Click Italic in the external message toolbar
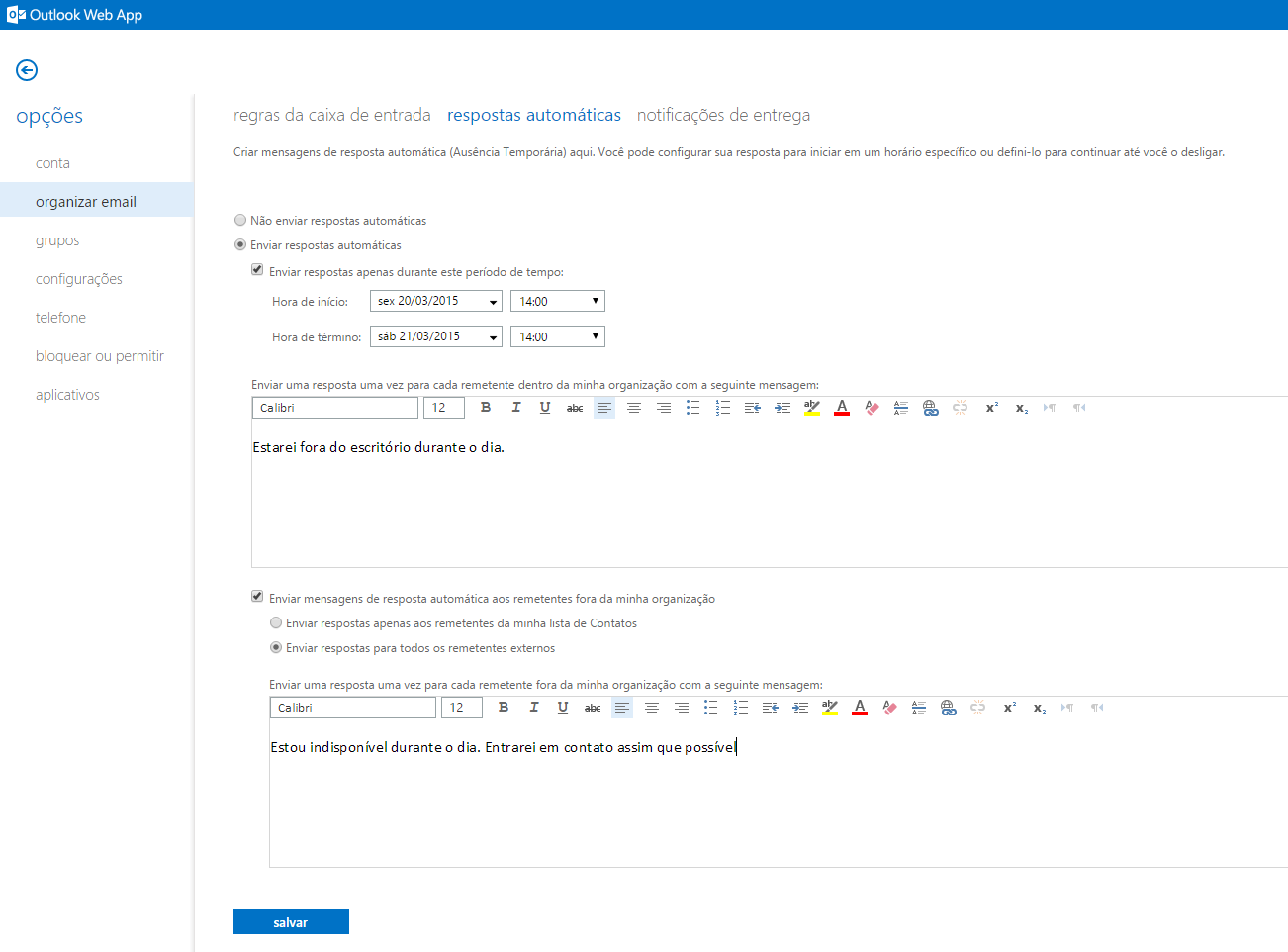The image size is (1288, 952). (x=533, y=708)
